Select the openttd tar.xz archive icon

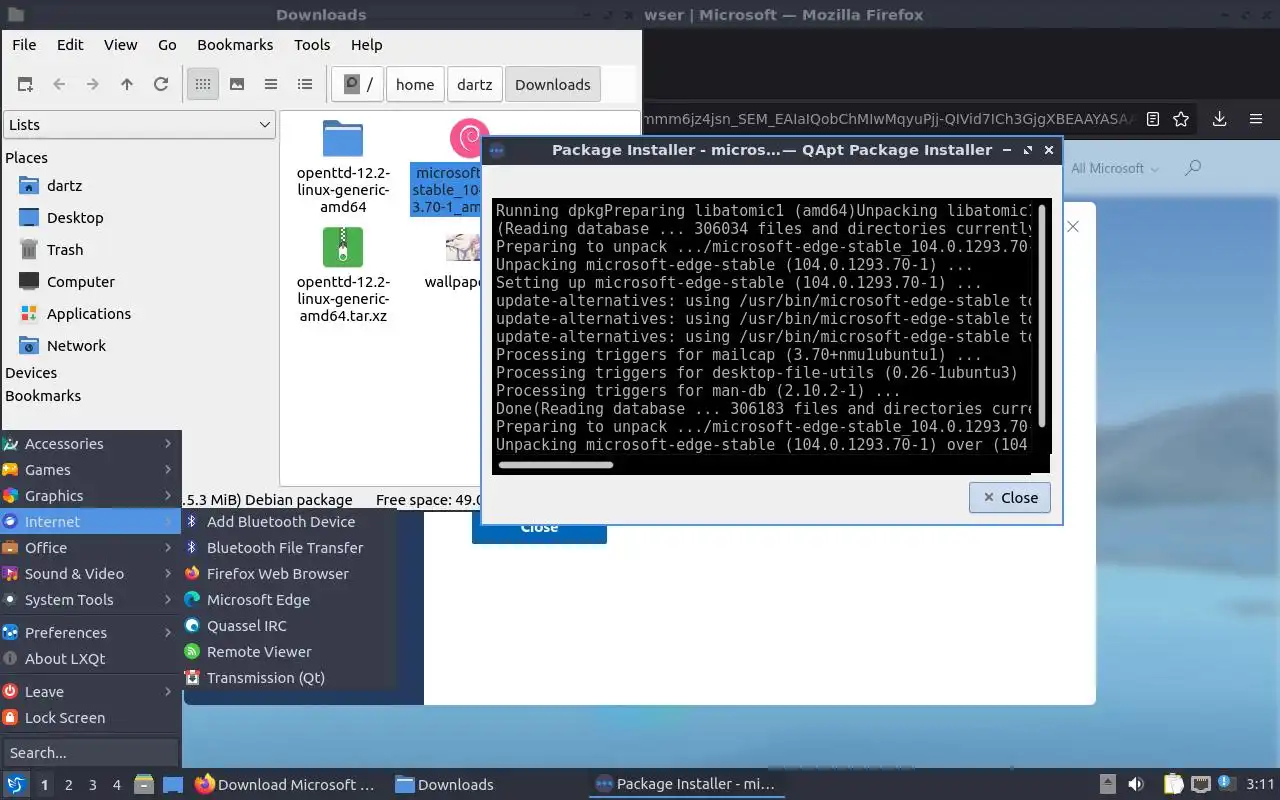point(343,247)
